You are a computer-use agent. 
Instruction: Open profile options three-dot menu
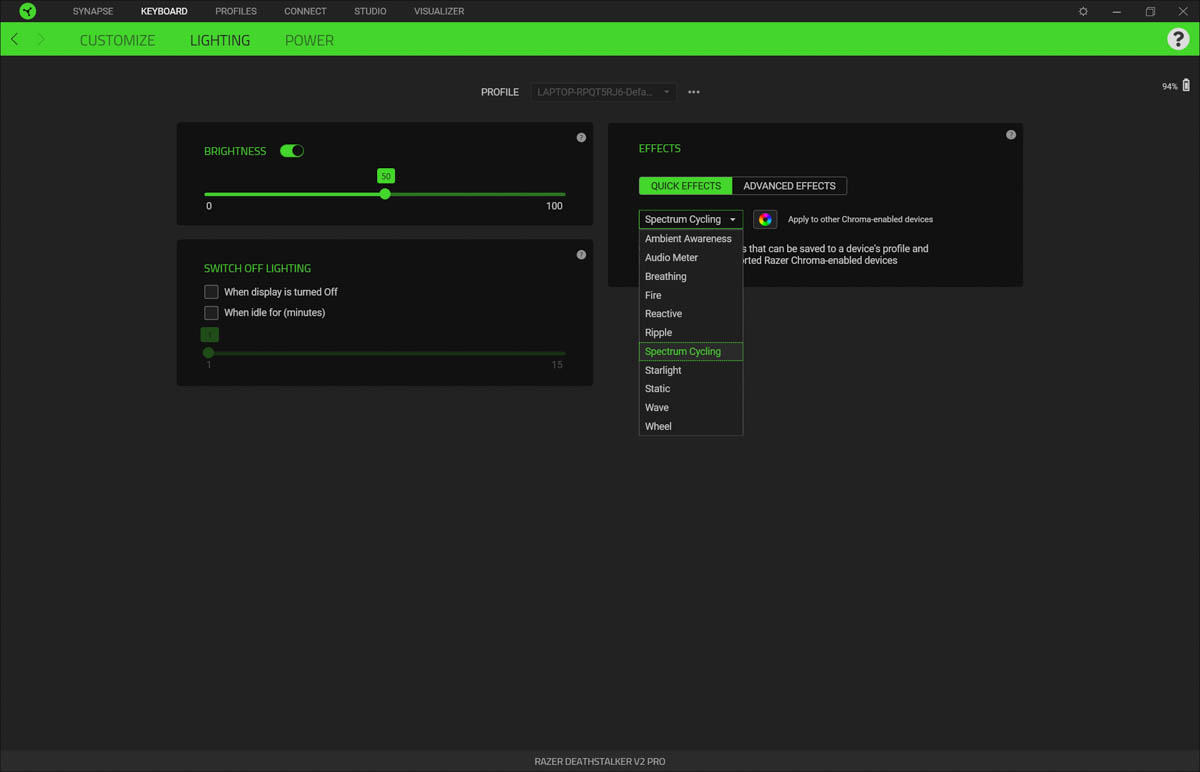pos(694,92)
